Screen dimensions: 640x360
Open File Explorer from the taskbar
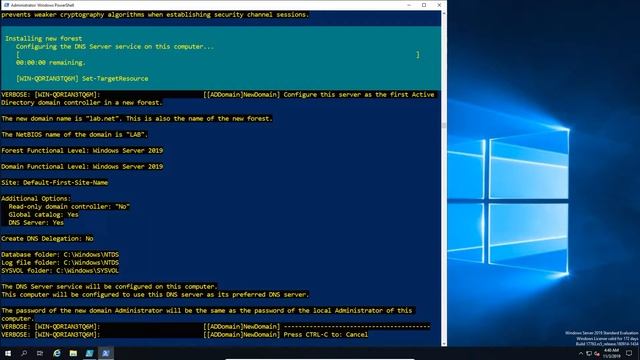point(73,353)
